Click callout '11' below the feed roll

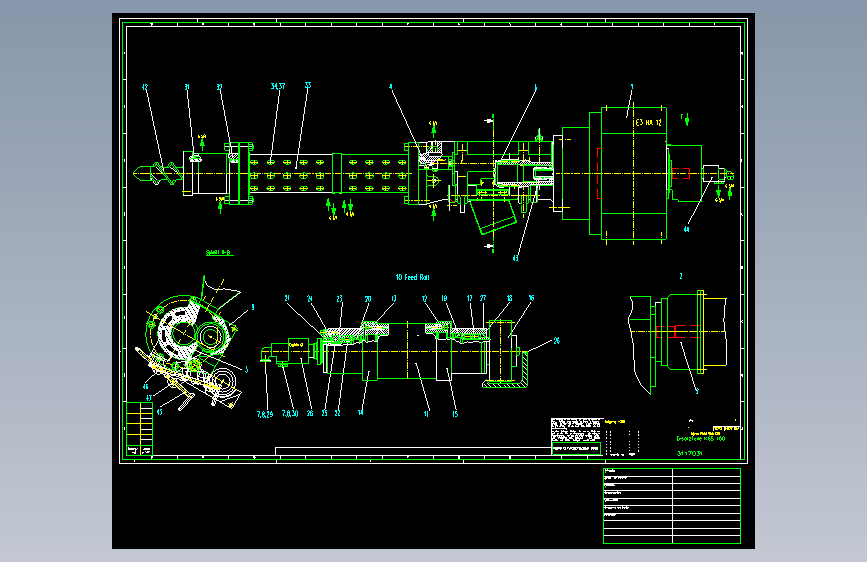coord(426,414)
